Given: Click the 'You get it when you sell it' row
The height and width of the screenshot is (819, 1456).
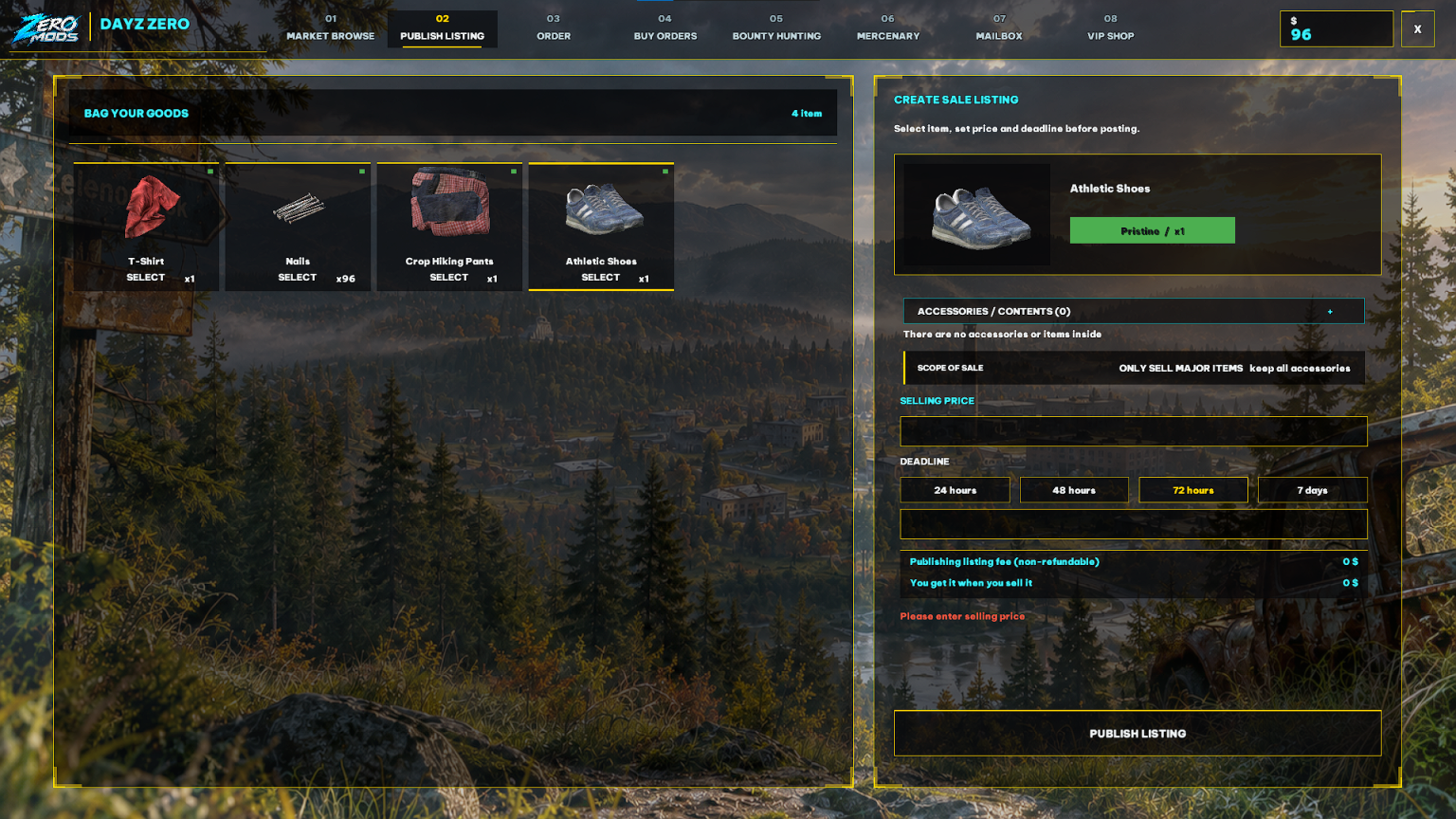Looking at the screenshot, I should (x=1134, y=583).
